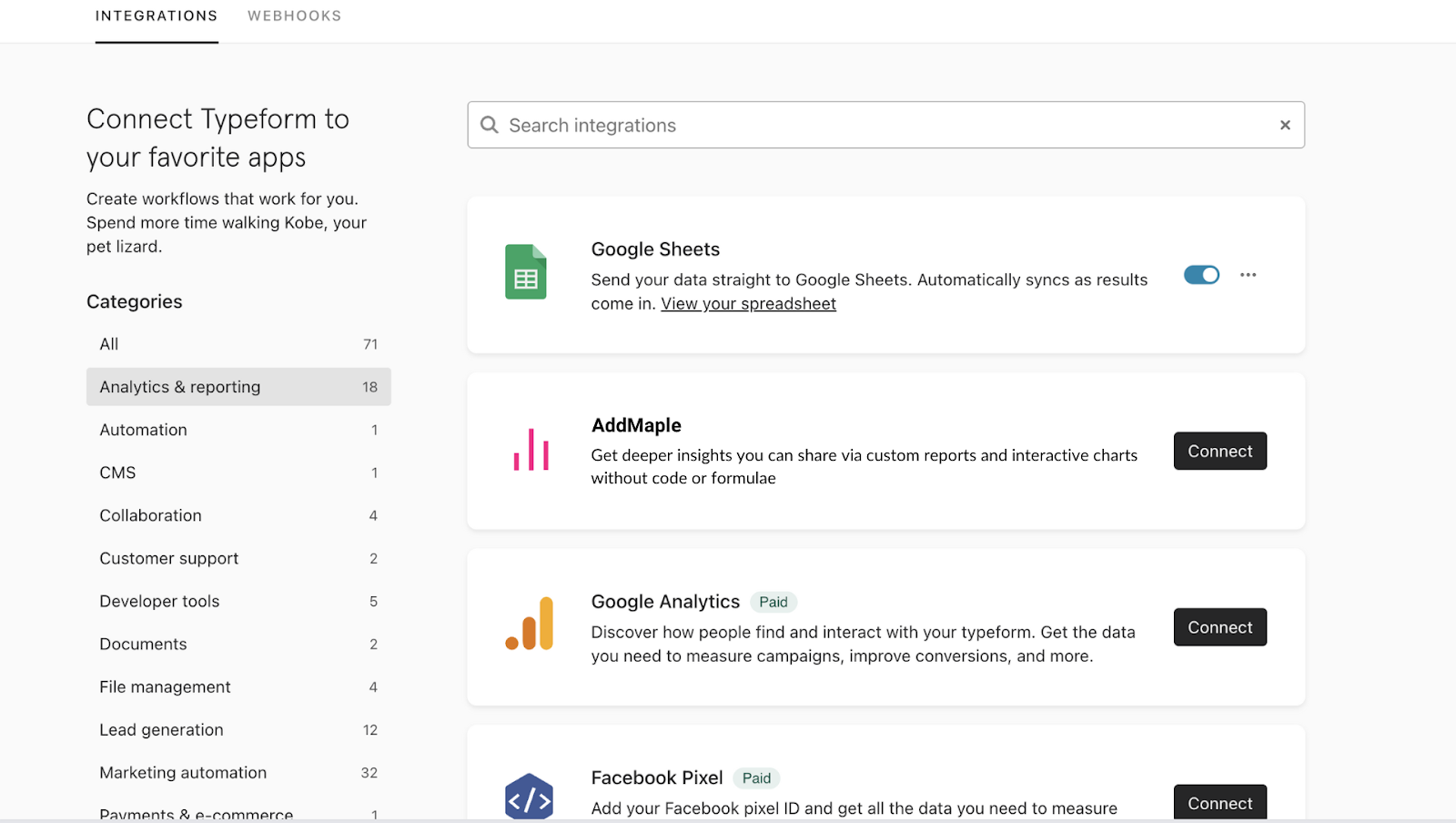Click the AddMaple title
The image size is (1456, 823).
pyautogui.click(x=636, y=425)
